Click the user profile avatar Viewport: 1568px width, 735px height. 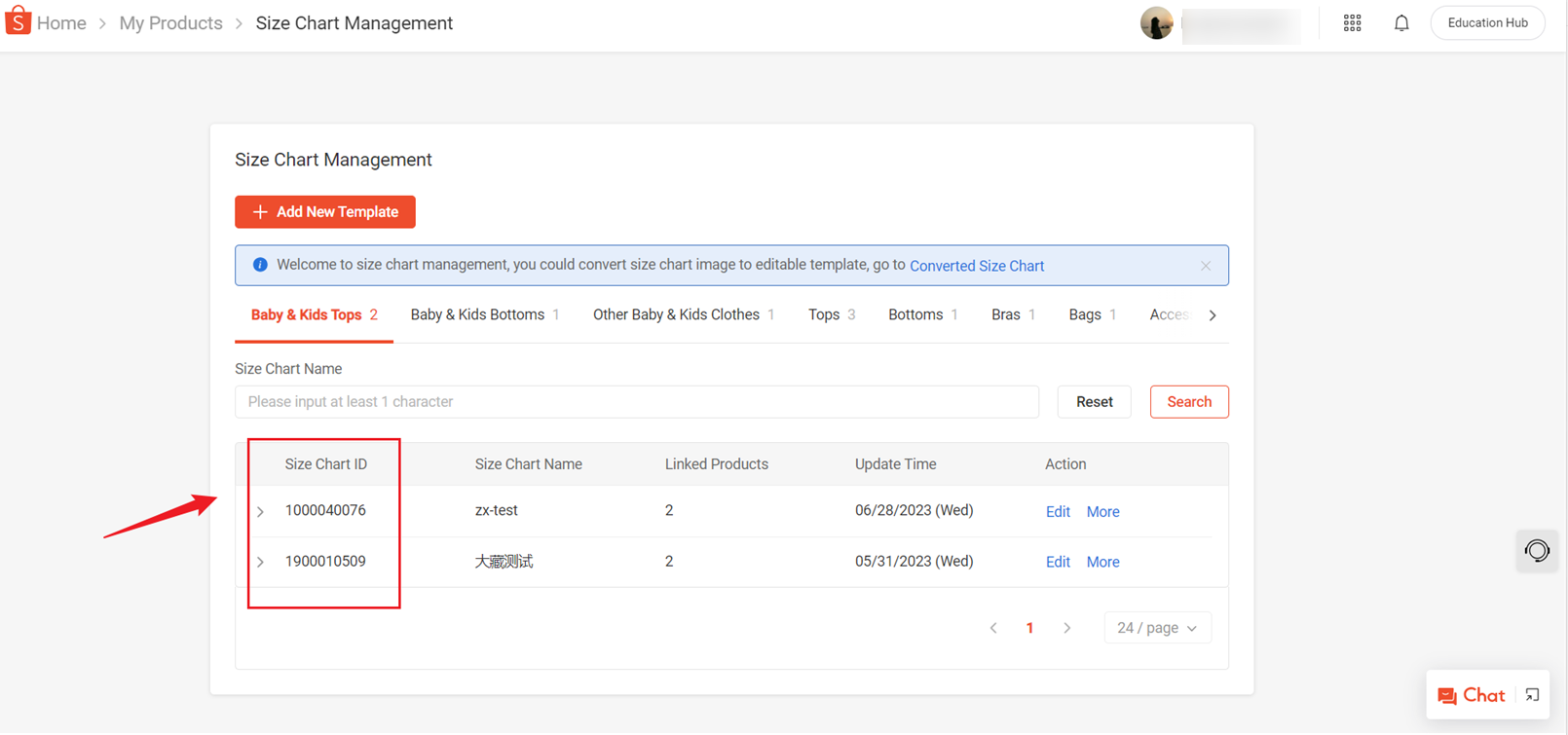1156,23
